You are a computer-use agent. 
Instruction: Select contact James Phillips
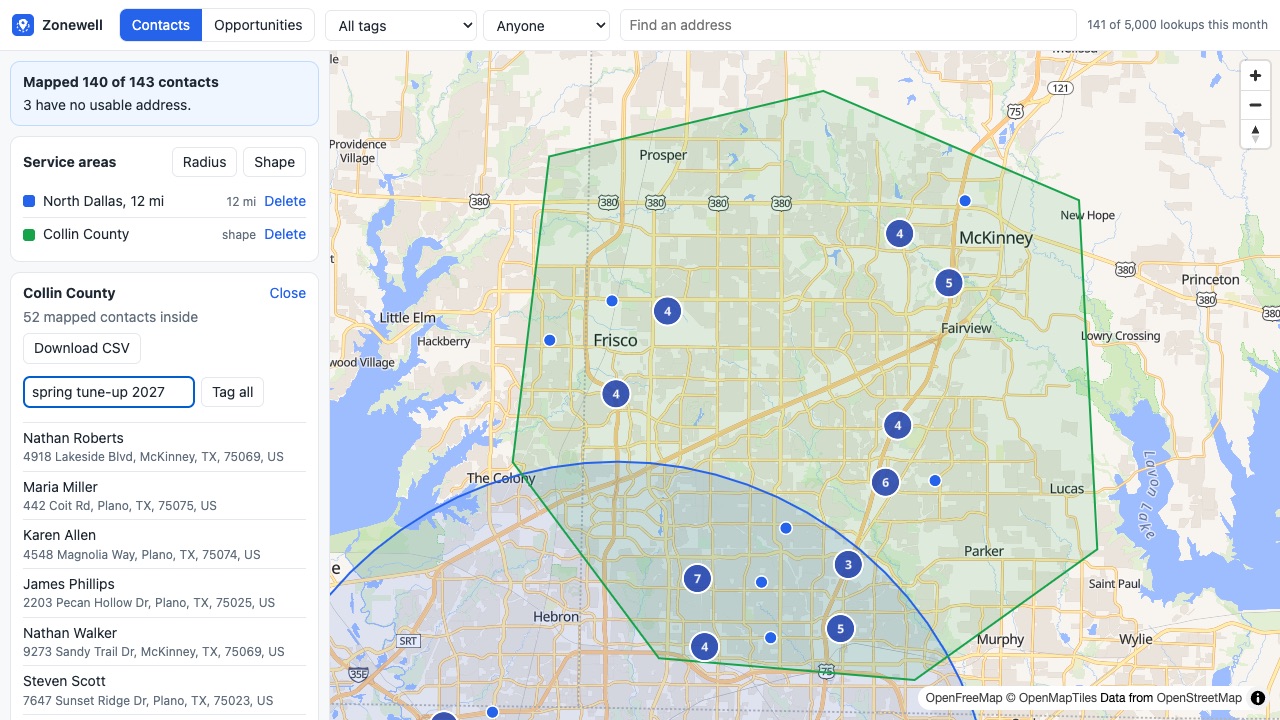click(164, 593)
